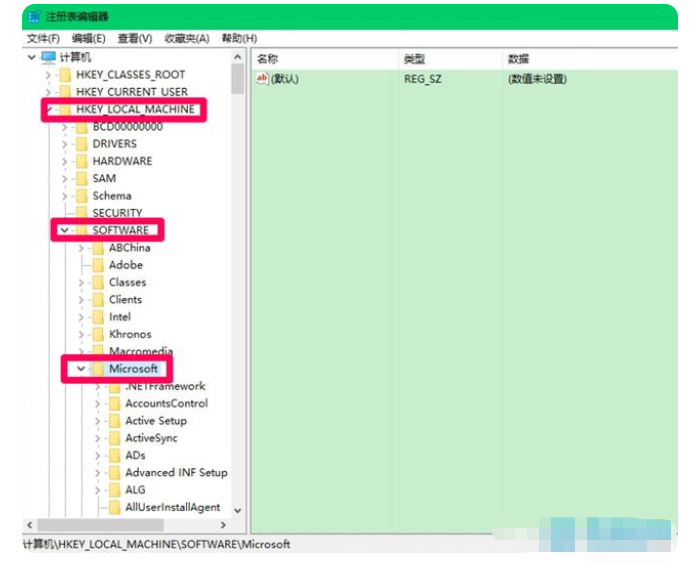
Task: Select the HARDWARE key label
Action: click(x=122, y=161)
